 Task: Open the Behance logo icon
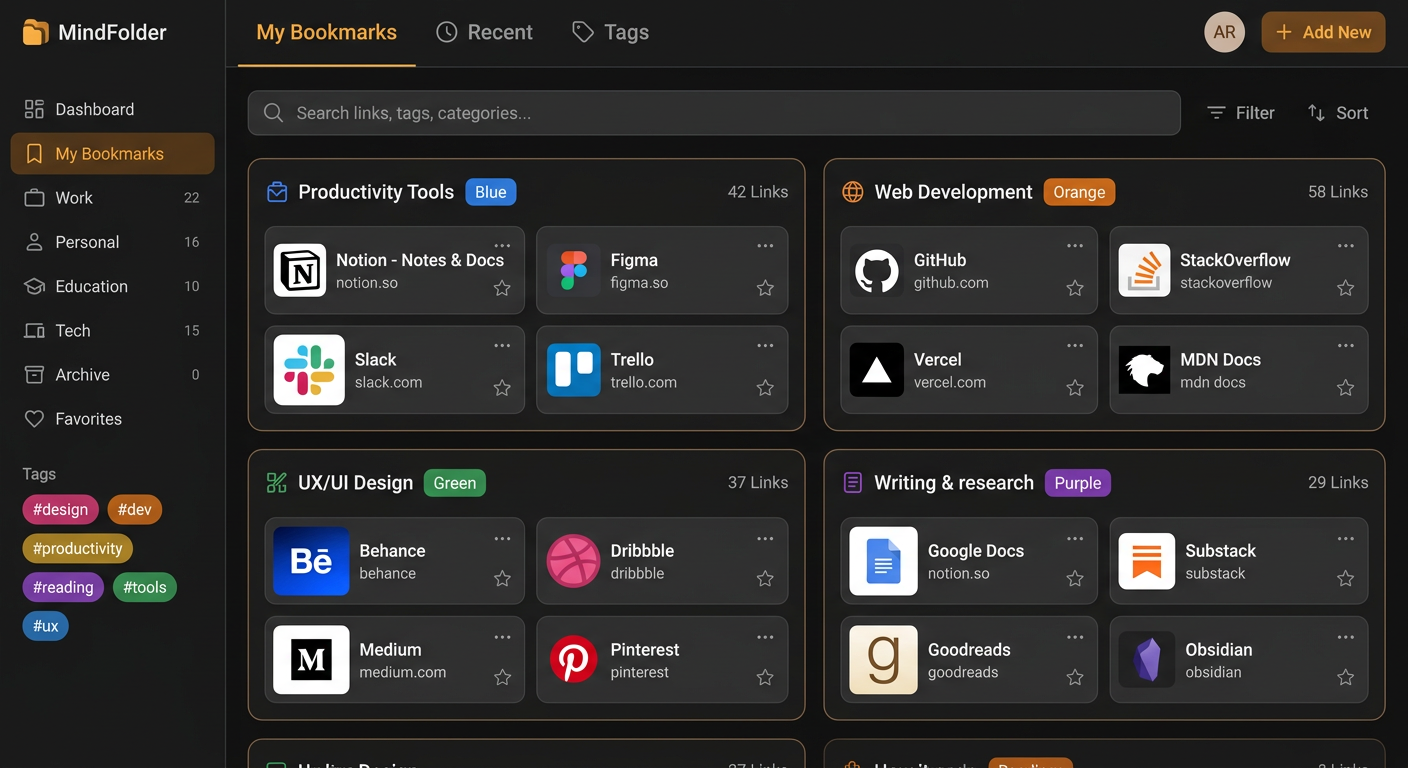(x=311, y=561)
